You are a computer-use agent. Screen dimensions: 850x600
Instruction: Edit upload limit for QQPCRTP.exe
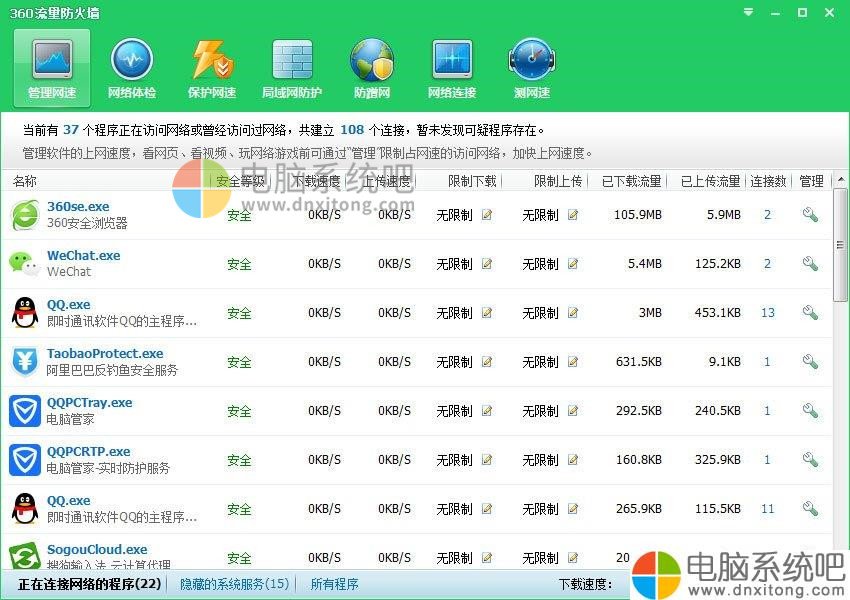tap(573, 460)
